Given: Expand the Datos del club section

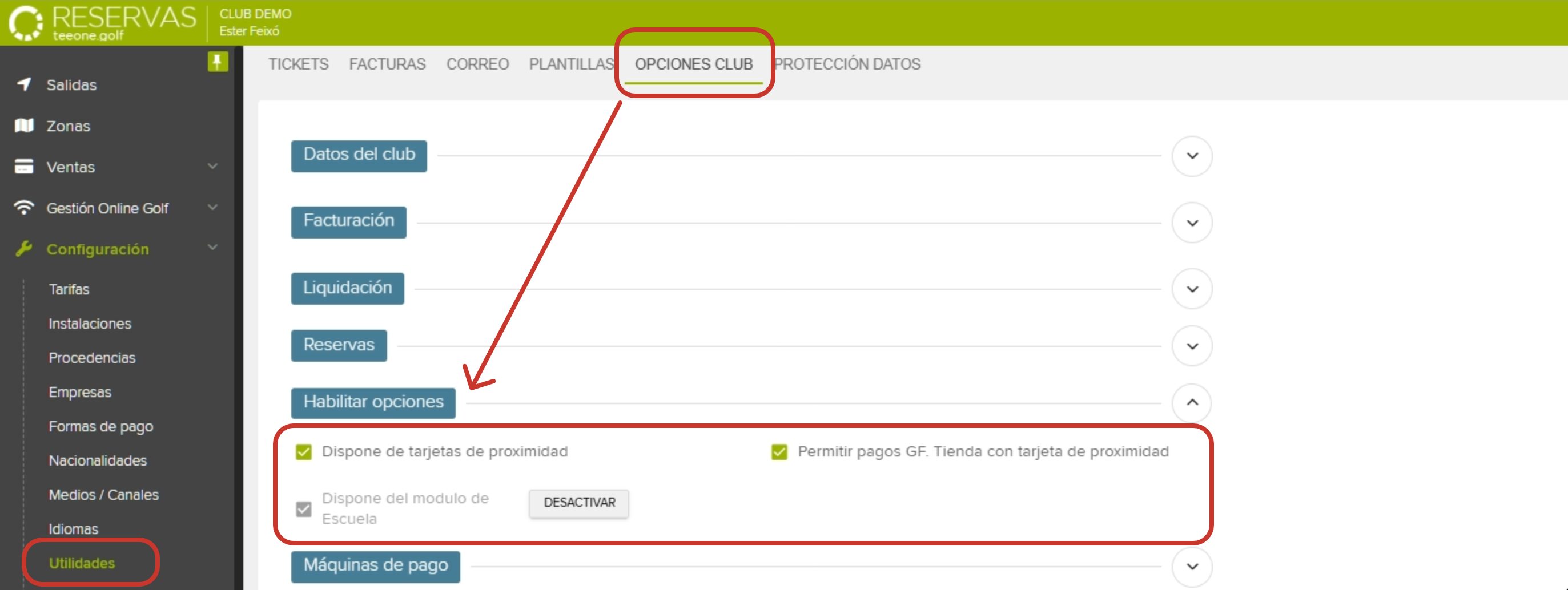Looking at the screenshot, I should (1192, 156).
